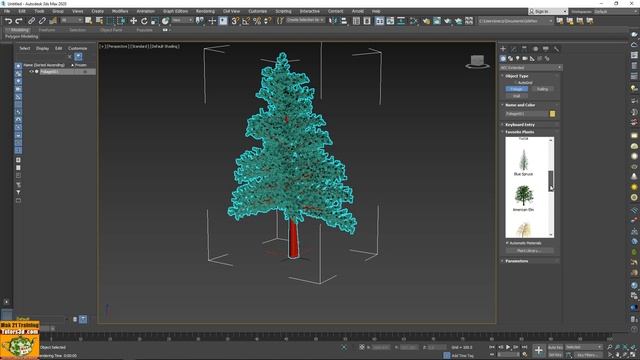Toggle Percent Snap
Image resolution: width=640 pixels, height=360 pixels.
[257, 21]
